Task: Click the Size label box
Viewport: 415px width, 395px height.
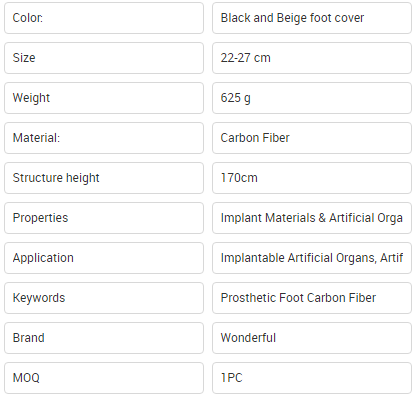Action: (x=104, y=58)
